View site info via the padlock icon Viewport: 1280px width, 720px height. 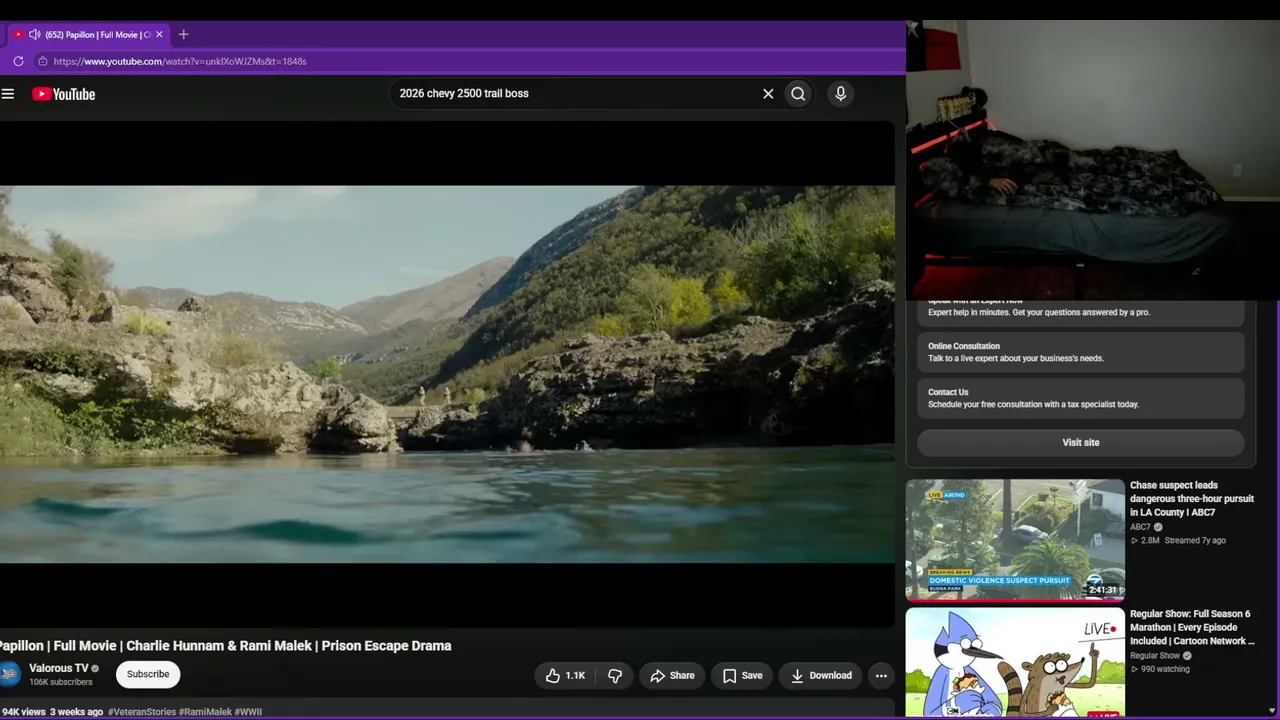[x=42, y=61]
